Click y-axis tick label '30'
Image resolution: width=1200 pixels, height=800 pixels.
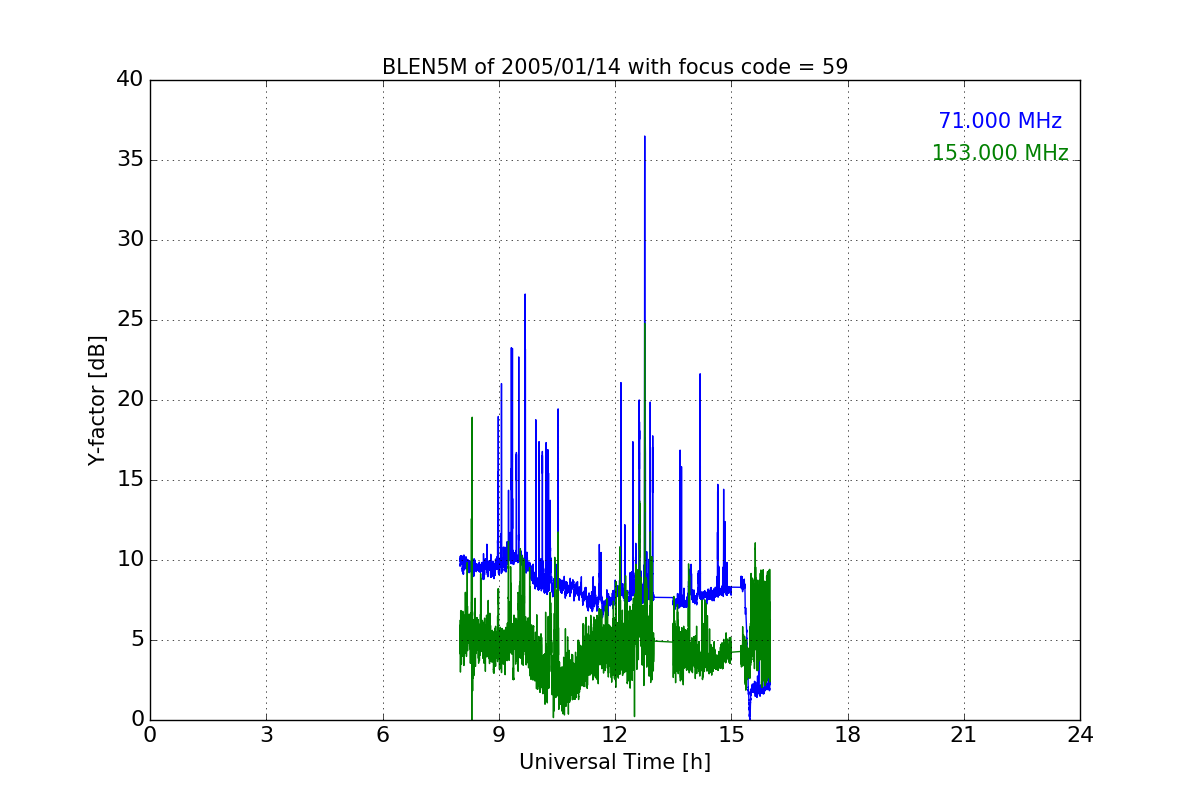130,240
